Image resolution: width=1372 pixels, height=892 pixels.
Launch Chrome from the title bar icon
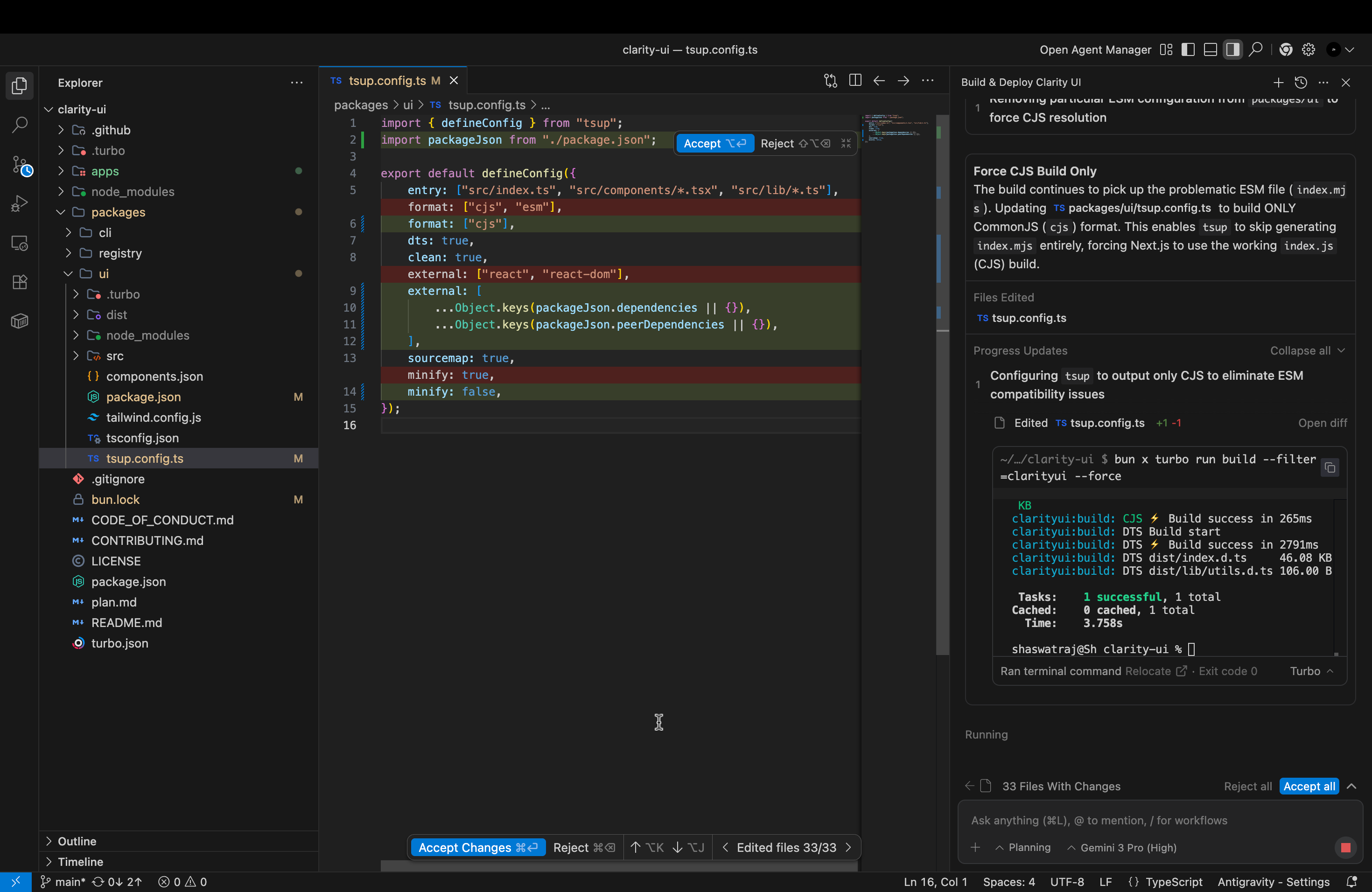tap(1286, 49)
